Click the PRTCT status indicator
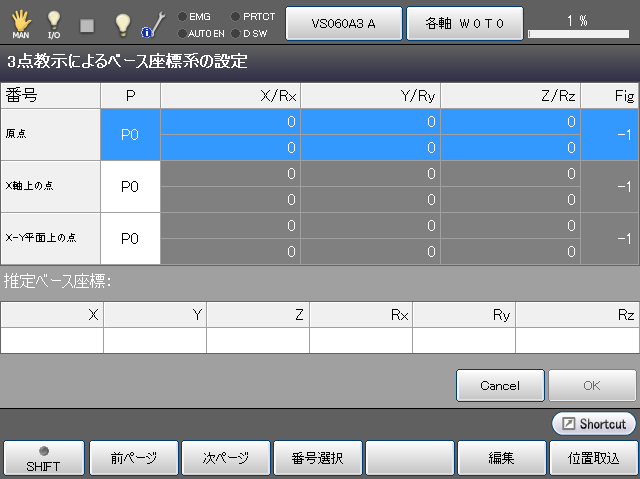The height and width of the screenshot is (479, 640). click(253, 16)
